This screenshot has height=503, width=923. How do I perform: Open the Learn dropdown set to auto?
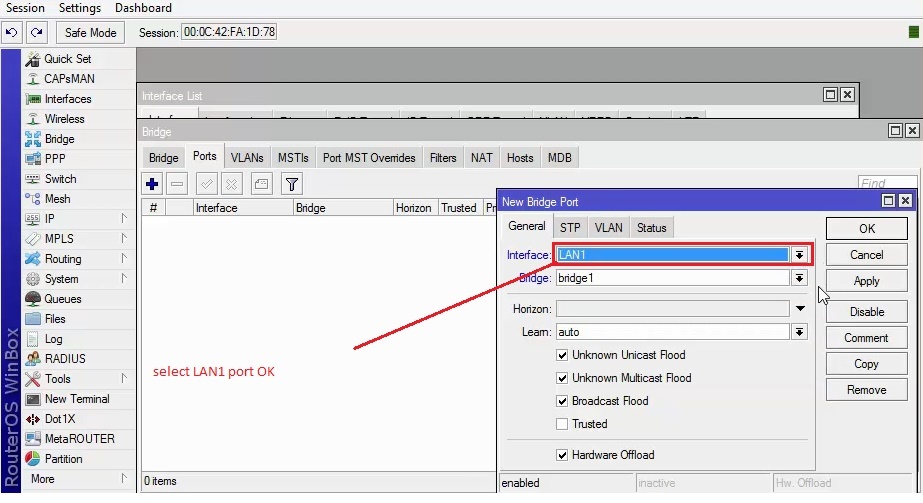(x=799, y=332)
